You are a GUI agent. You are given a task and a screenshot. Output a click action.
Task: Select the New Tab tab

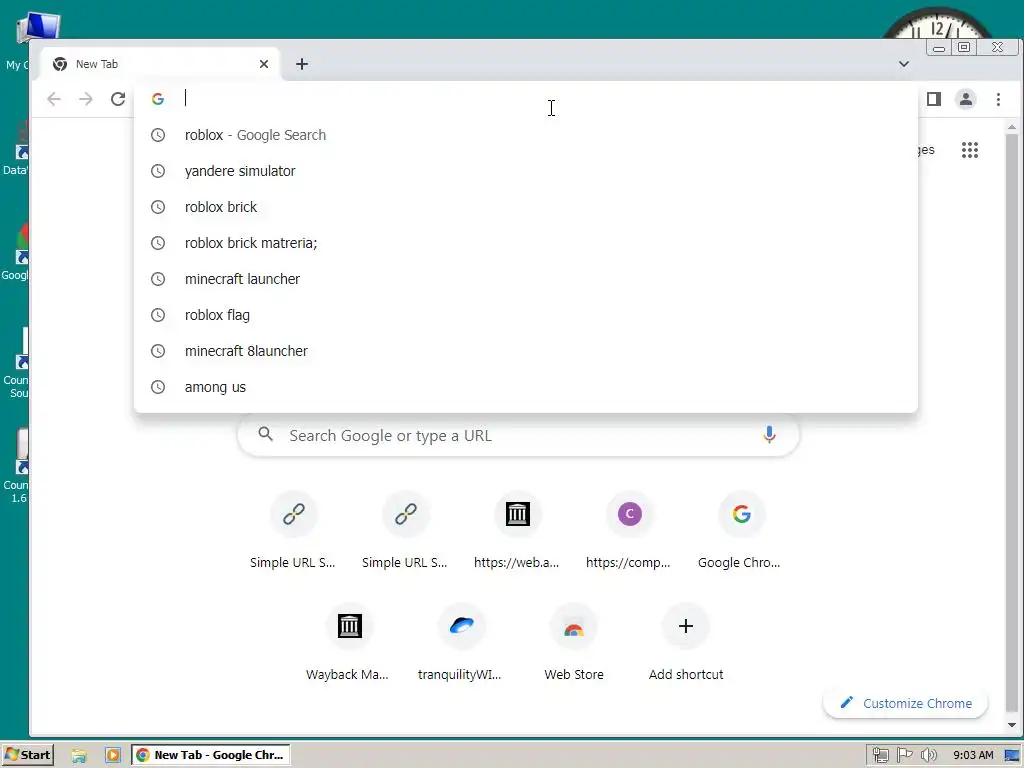tap(161, 64)
